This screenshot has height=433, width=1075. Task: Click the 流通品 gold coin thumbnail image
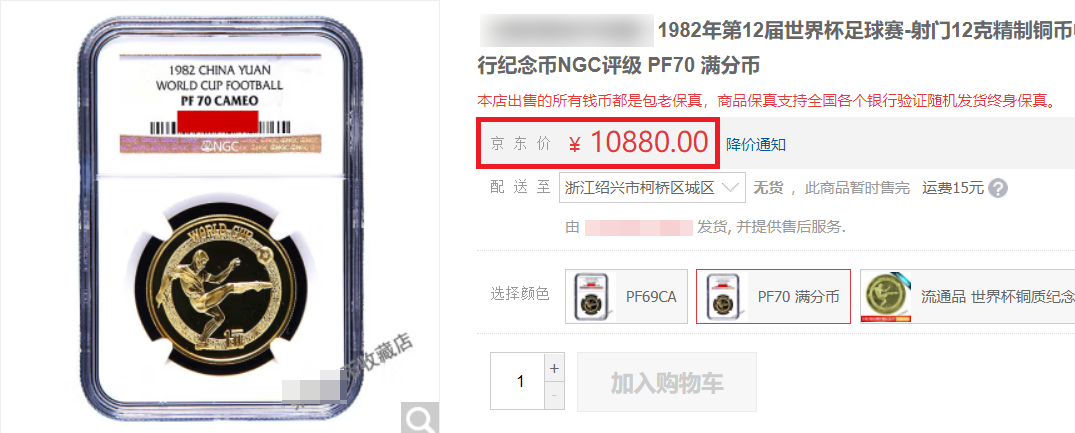click(888, 297)
